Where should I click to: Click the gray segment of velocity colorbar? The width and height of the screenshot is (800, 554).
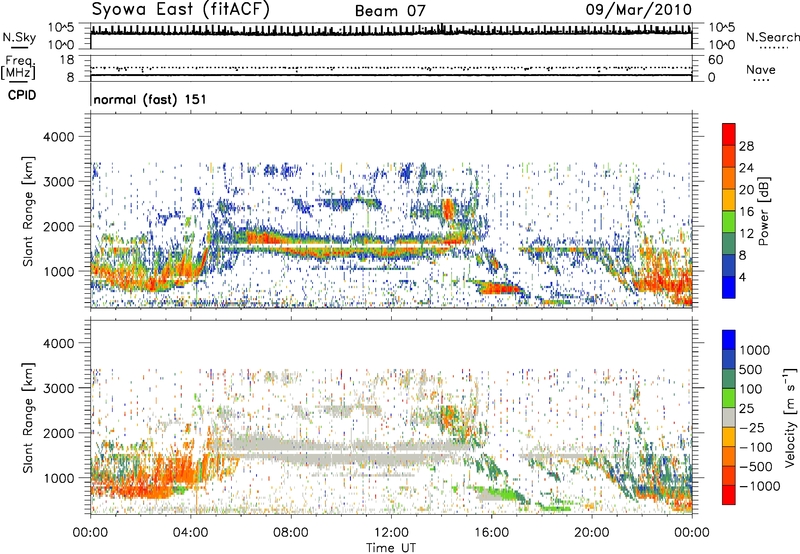point(729,417)
